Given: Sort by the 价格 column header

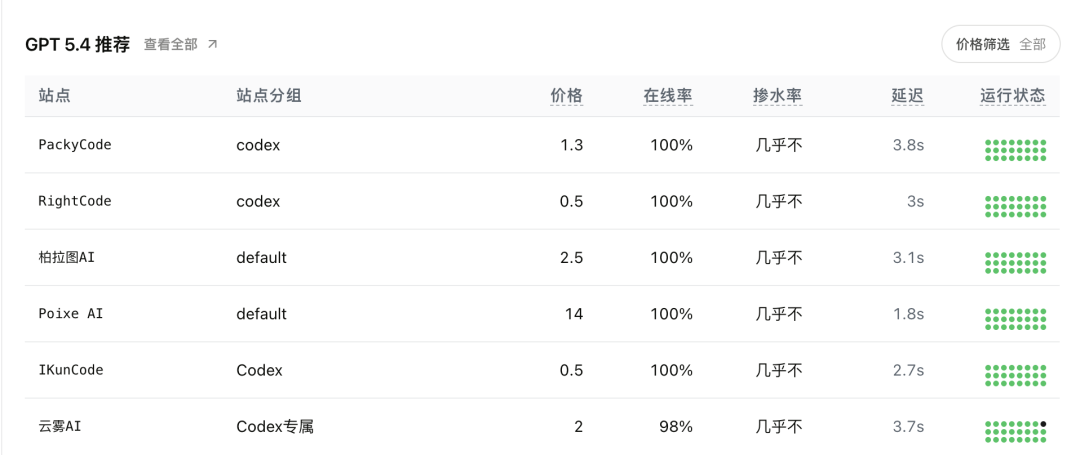Looking at the screenshot, I should click(x=566, y=96).
